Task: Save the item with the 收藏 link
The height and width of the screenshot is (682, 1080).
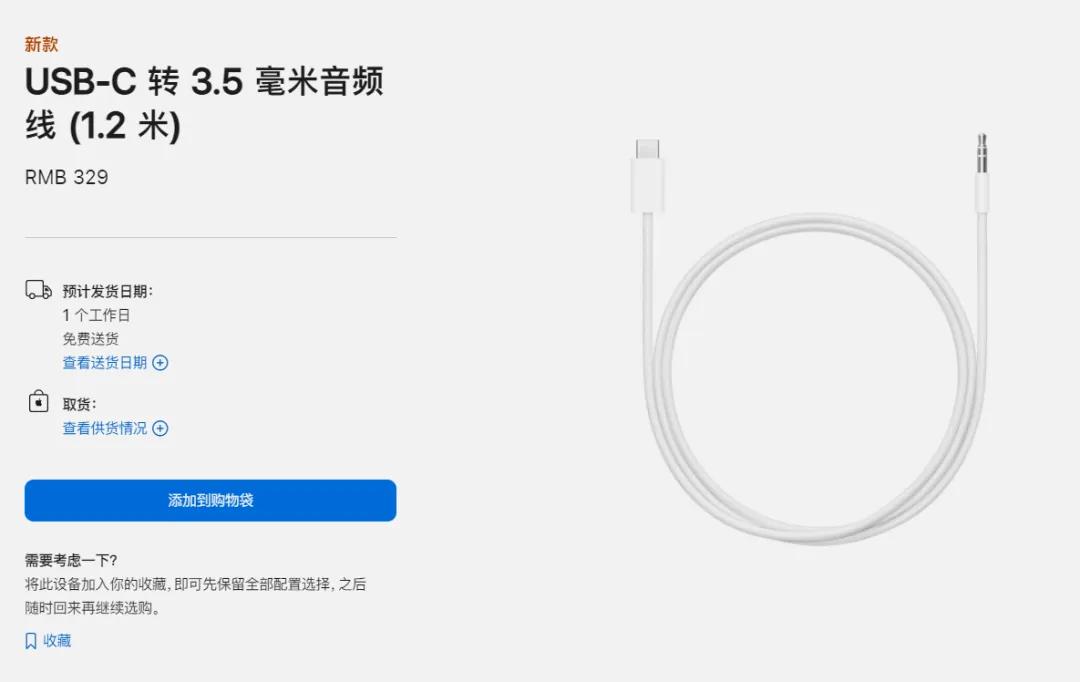Action: [x=57, y=641]
